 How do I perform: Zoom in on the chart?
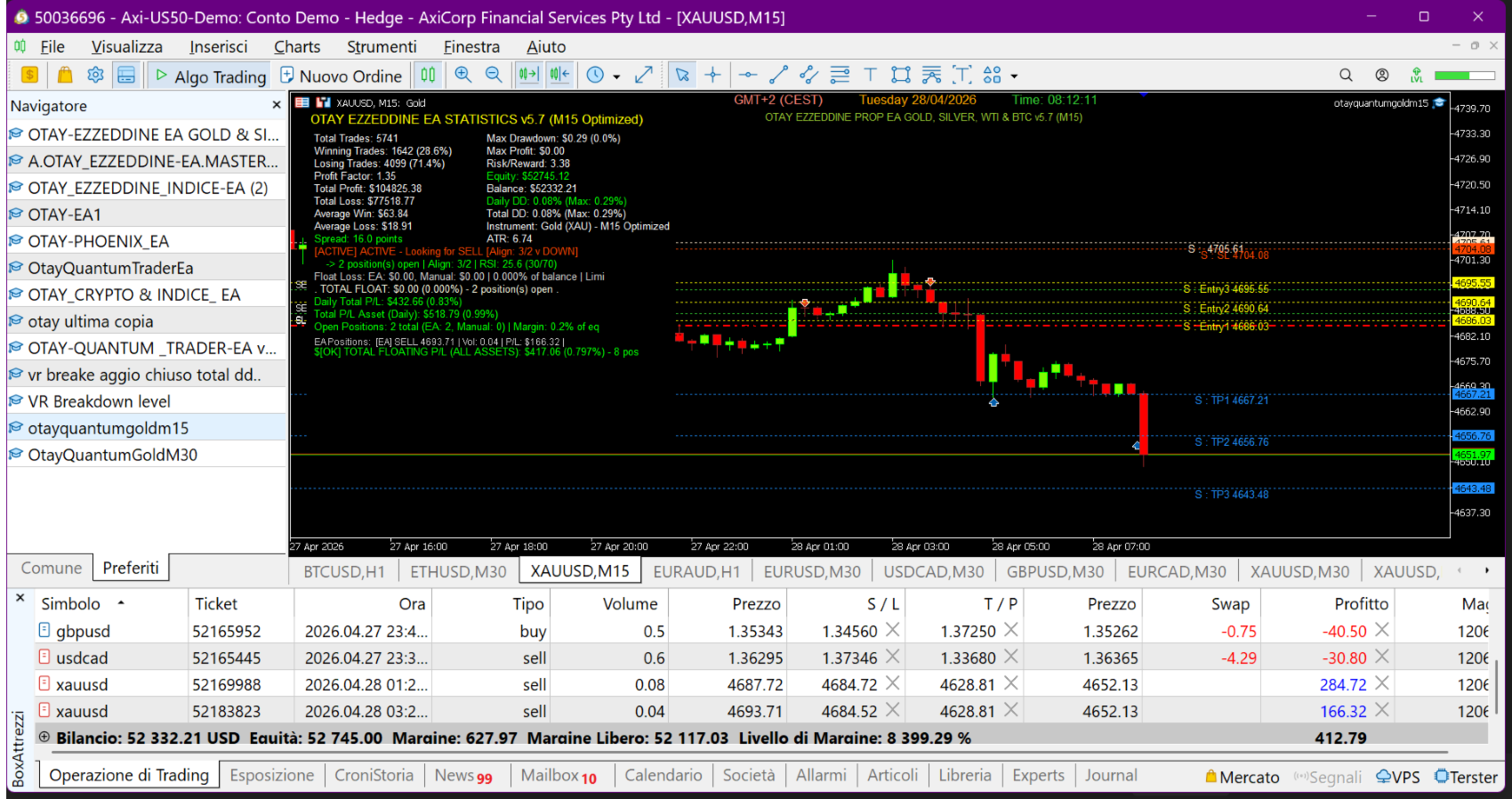pyautogui.click(x=463, y=76)
